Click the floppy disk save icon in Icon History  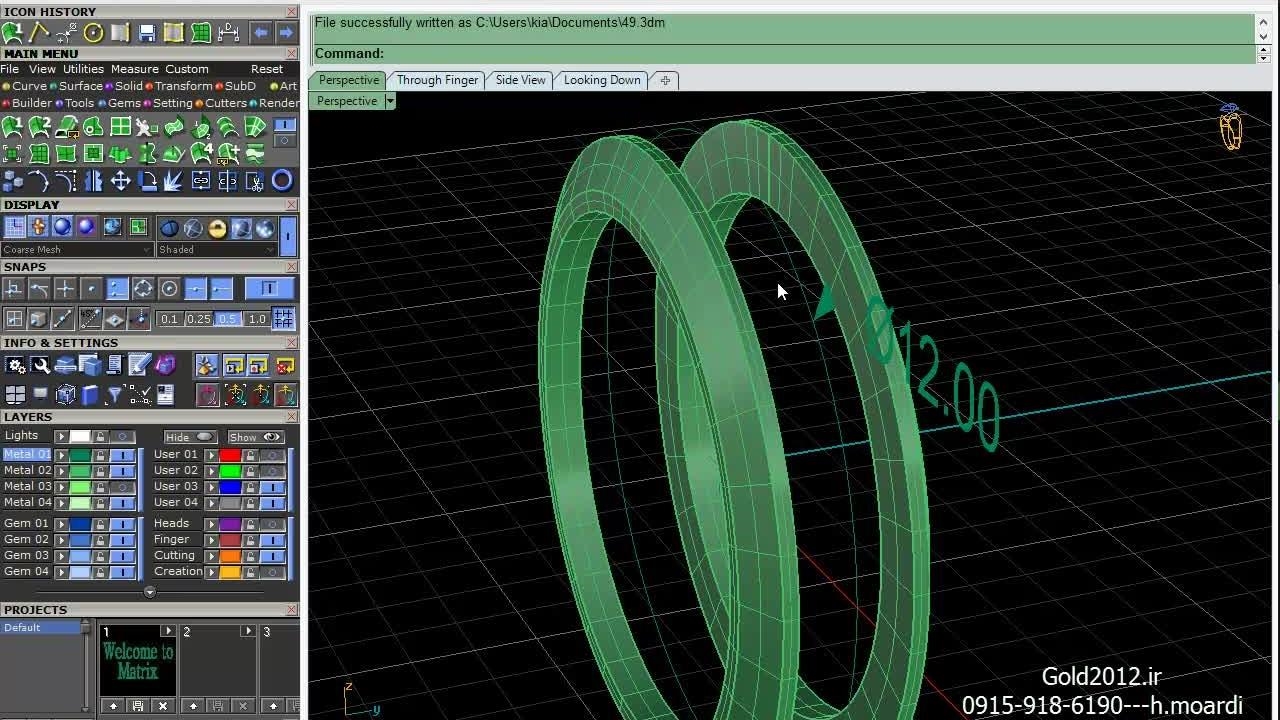tap(147, 33)
